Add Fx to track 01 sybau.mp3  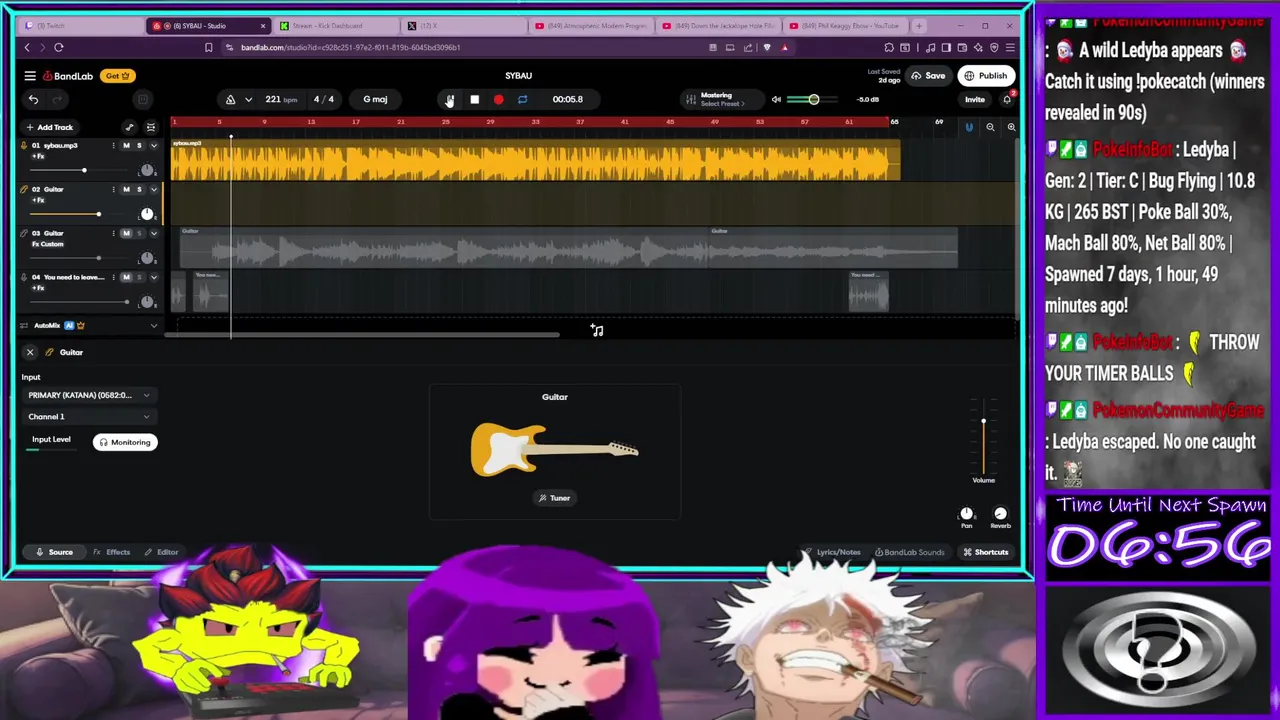(38, 156)
